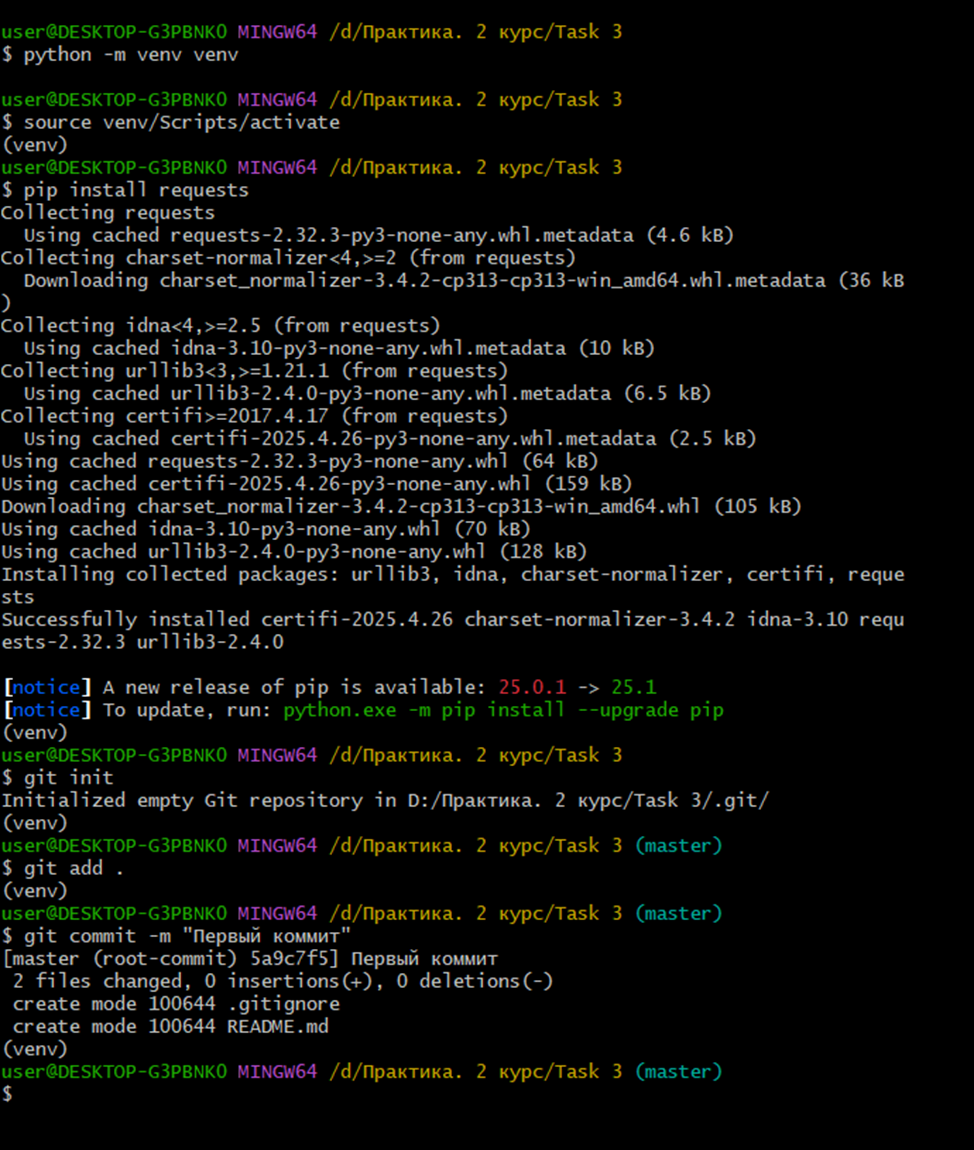The width and height of the screenshot is (974, 1150).
Task: Click the "git init" command line
Action: [x=68, y=778]
